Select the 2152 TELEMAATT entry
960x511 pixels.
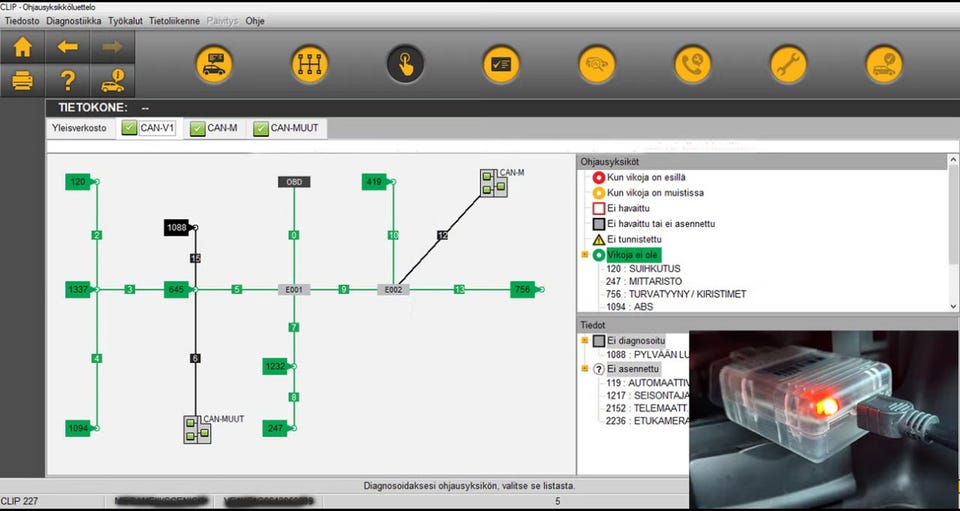click(x=648, y=408)
